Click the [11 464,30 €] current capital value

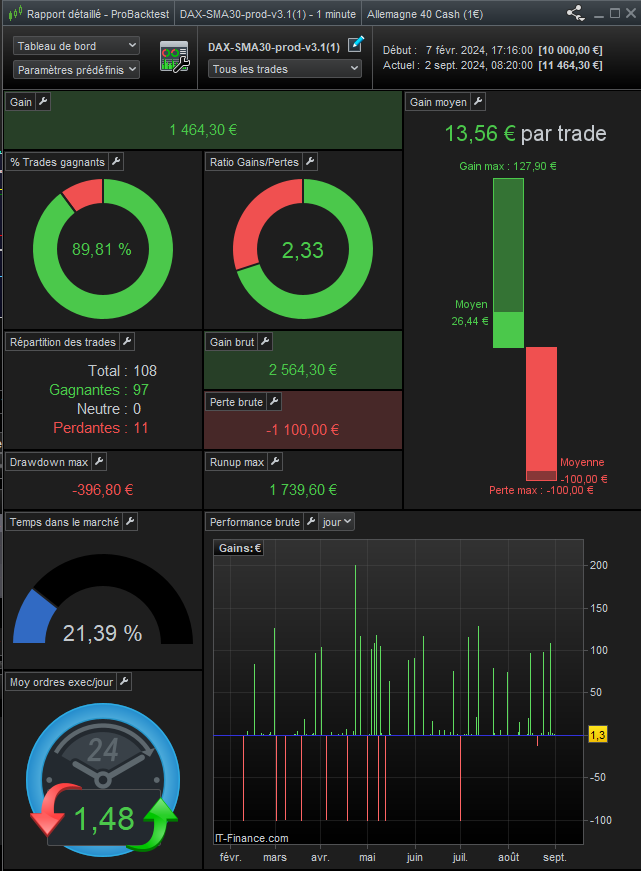[x=570, y=65]
